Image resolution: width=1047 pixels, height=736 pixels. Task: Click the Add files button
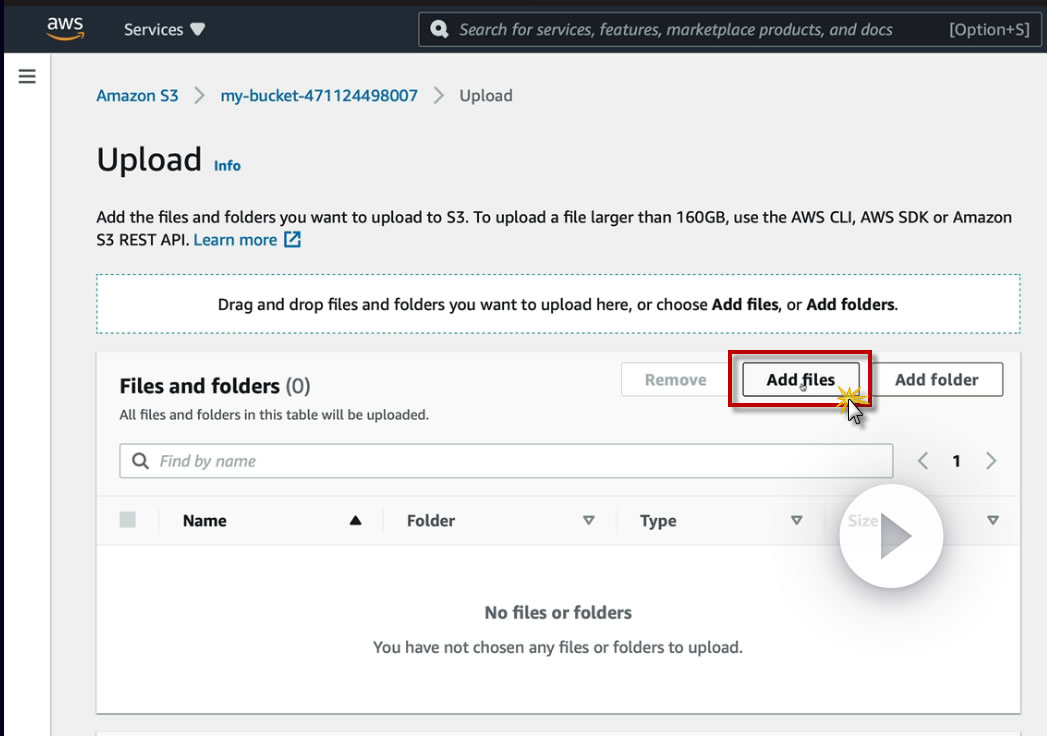pyautogui.click(x=800, y=380)
